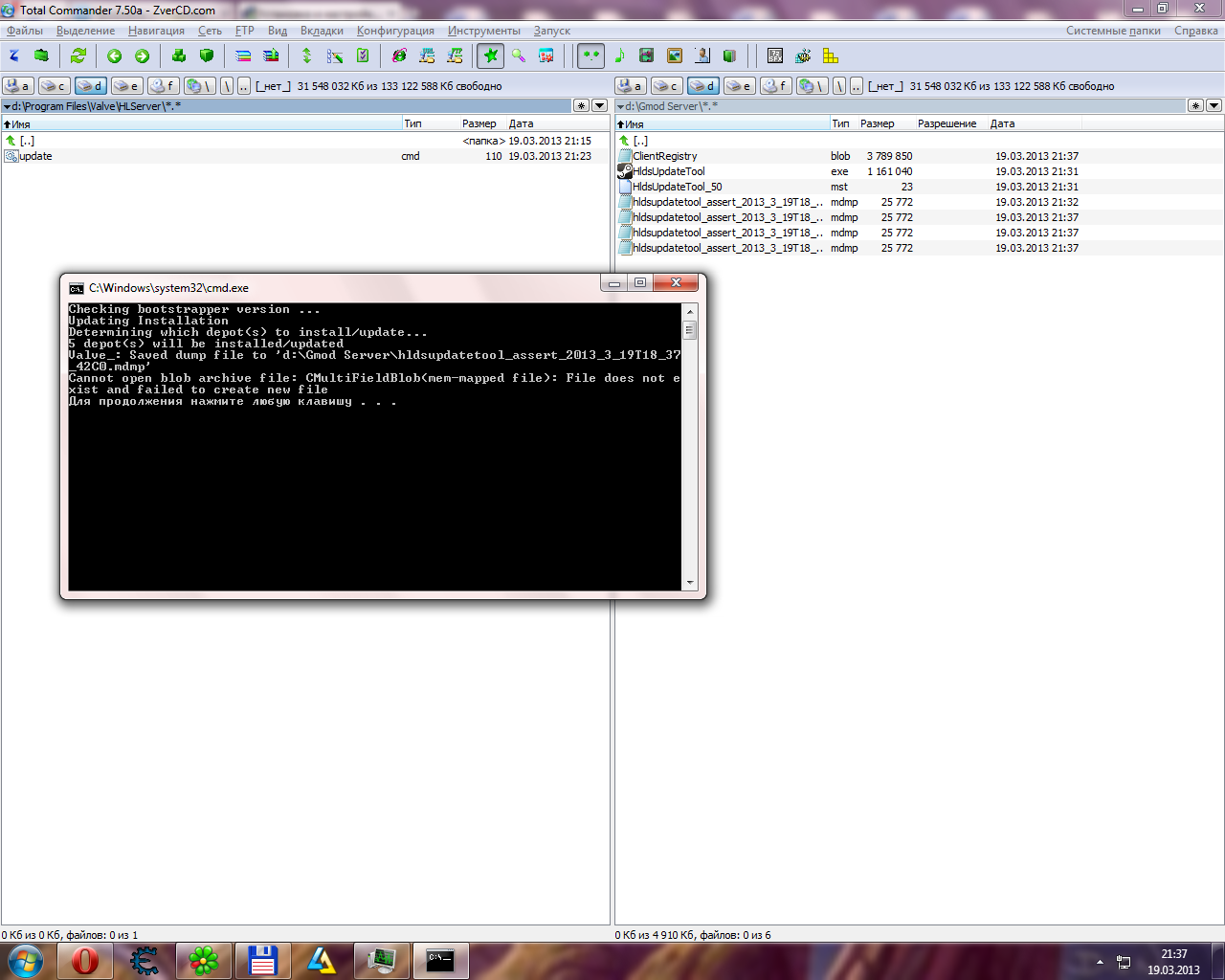Screen dimensions: 1225x980
Task: Select drive d in left panel
Action: (x=90, y=86)
